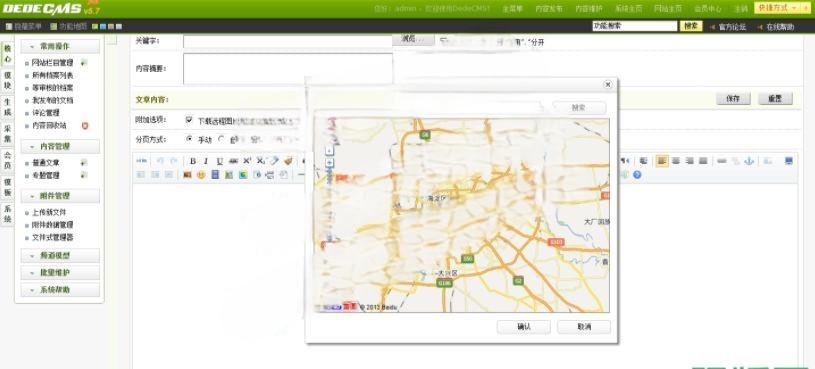Click the 确认 button in map dialog
Screen dimensions: 815x369
523,327
